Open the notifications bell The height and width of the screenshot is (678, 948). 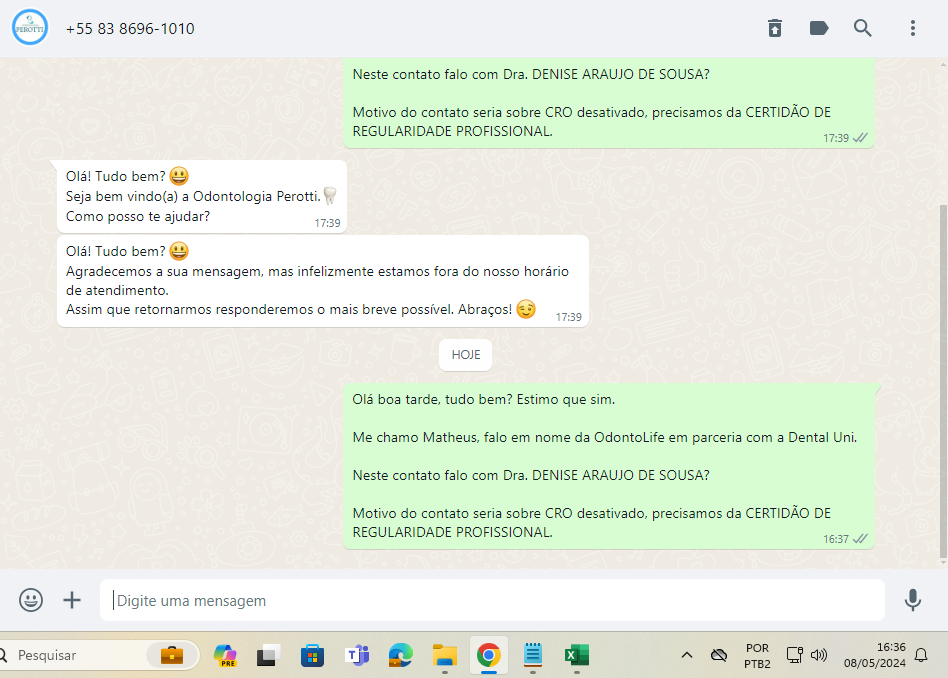coord(921,655)
